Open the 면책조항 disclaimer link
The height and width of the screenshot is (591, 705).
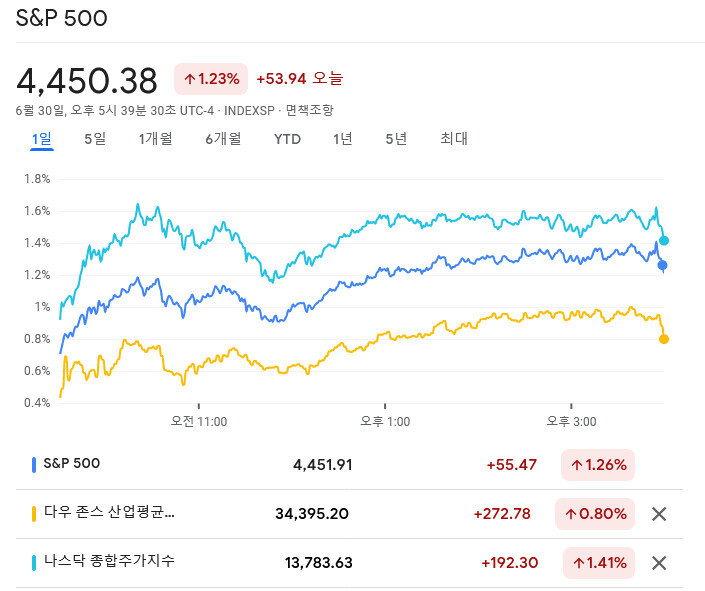click(309, 110)
